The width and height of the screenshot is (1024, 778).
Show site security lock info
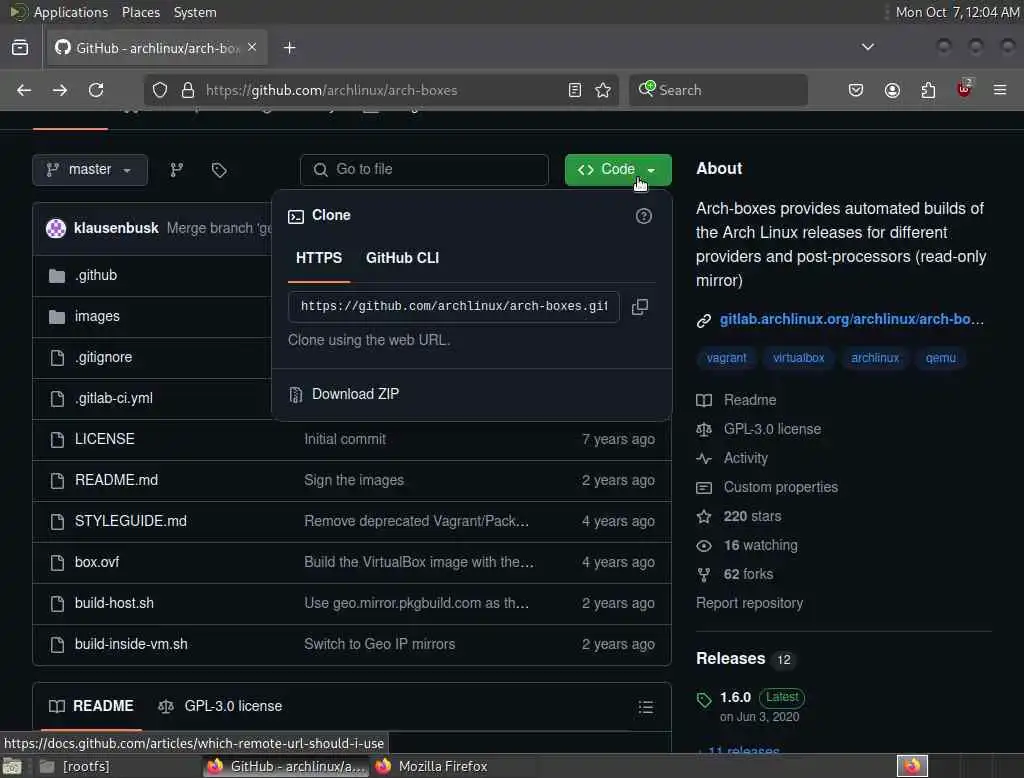click(187, 90)
